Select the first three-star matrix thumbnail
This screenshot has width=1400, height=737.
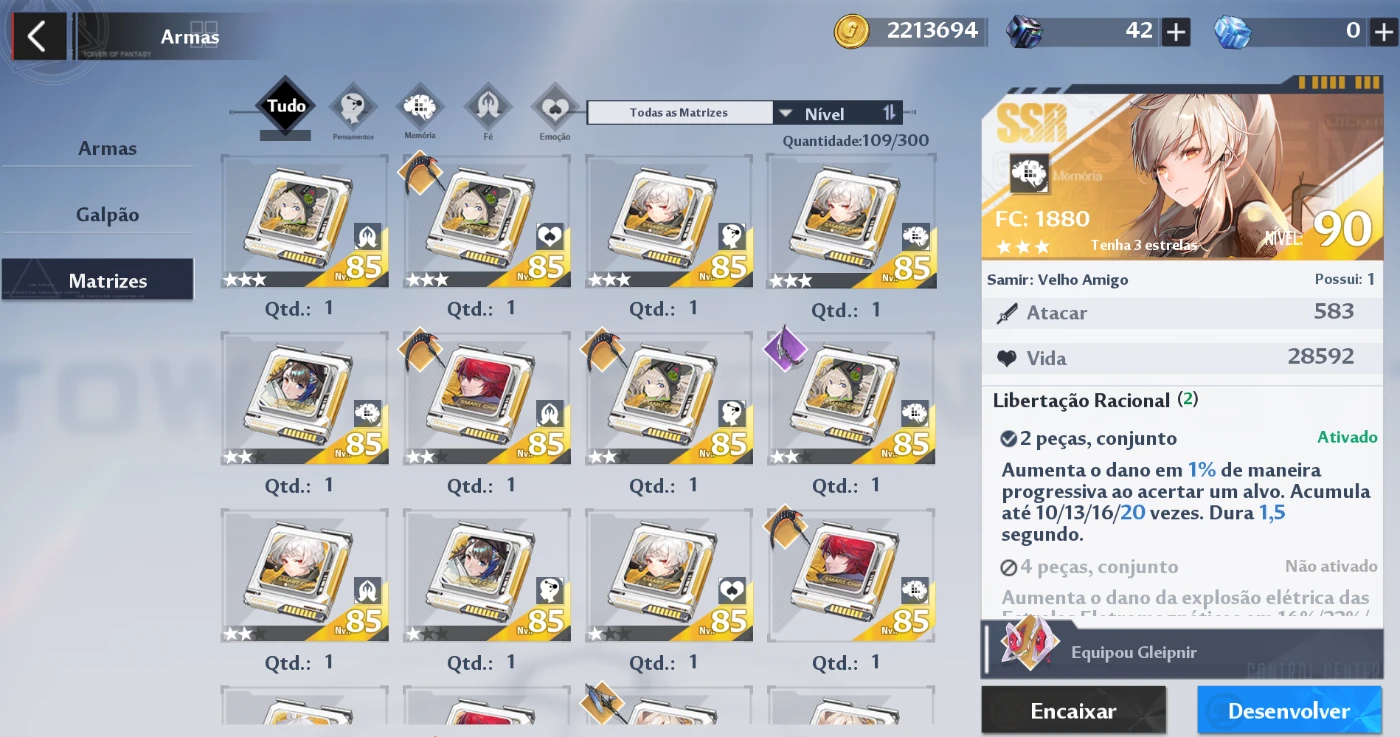point(304,222)
